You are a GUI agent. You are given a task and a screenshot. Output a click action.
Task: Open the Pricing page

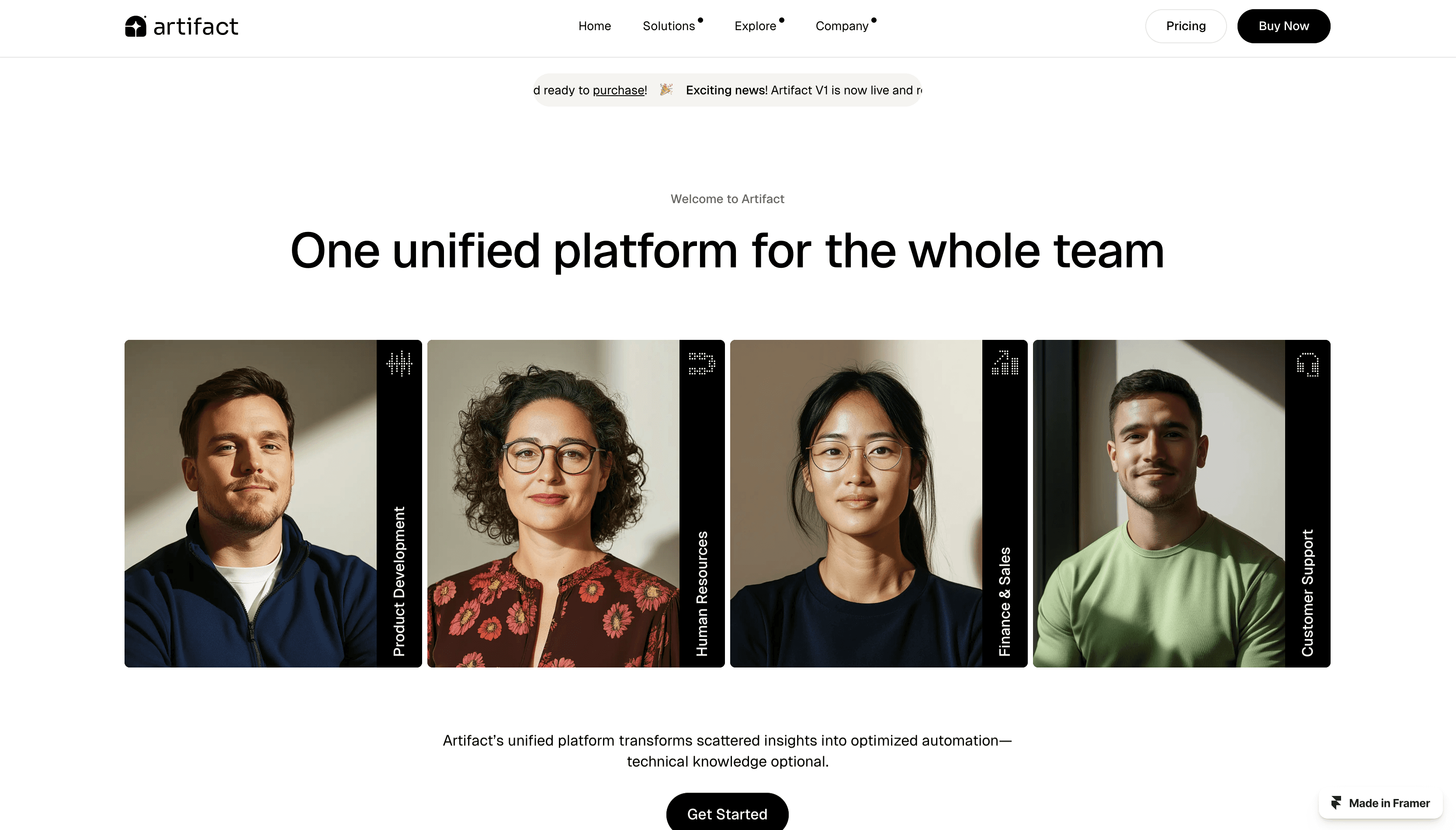[x=1186, y=26]
